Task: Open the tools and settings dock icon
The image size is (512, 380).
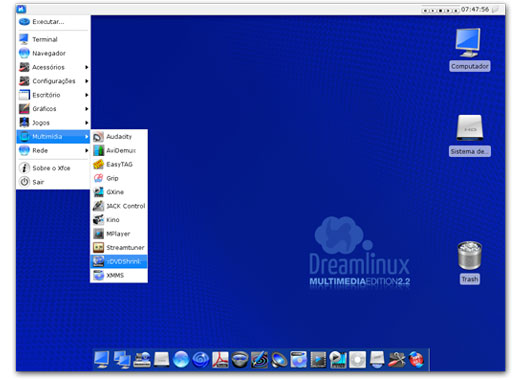Action: (397, 360)
